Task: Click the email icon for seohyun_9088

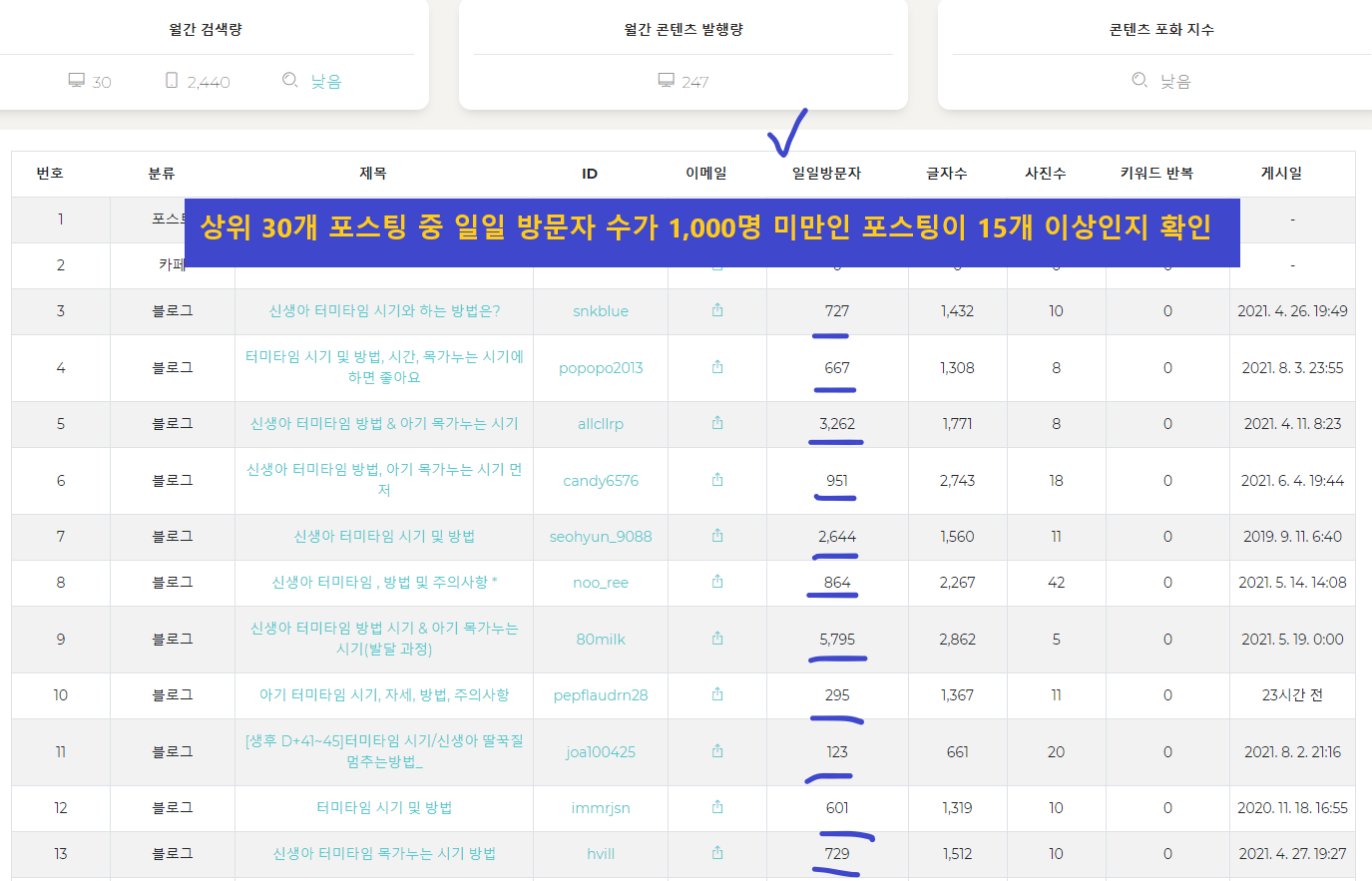Action: coord(717,536)
